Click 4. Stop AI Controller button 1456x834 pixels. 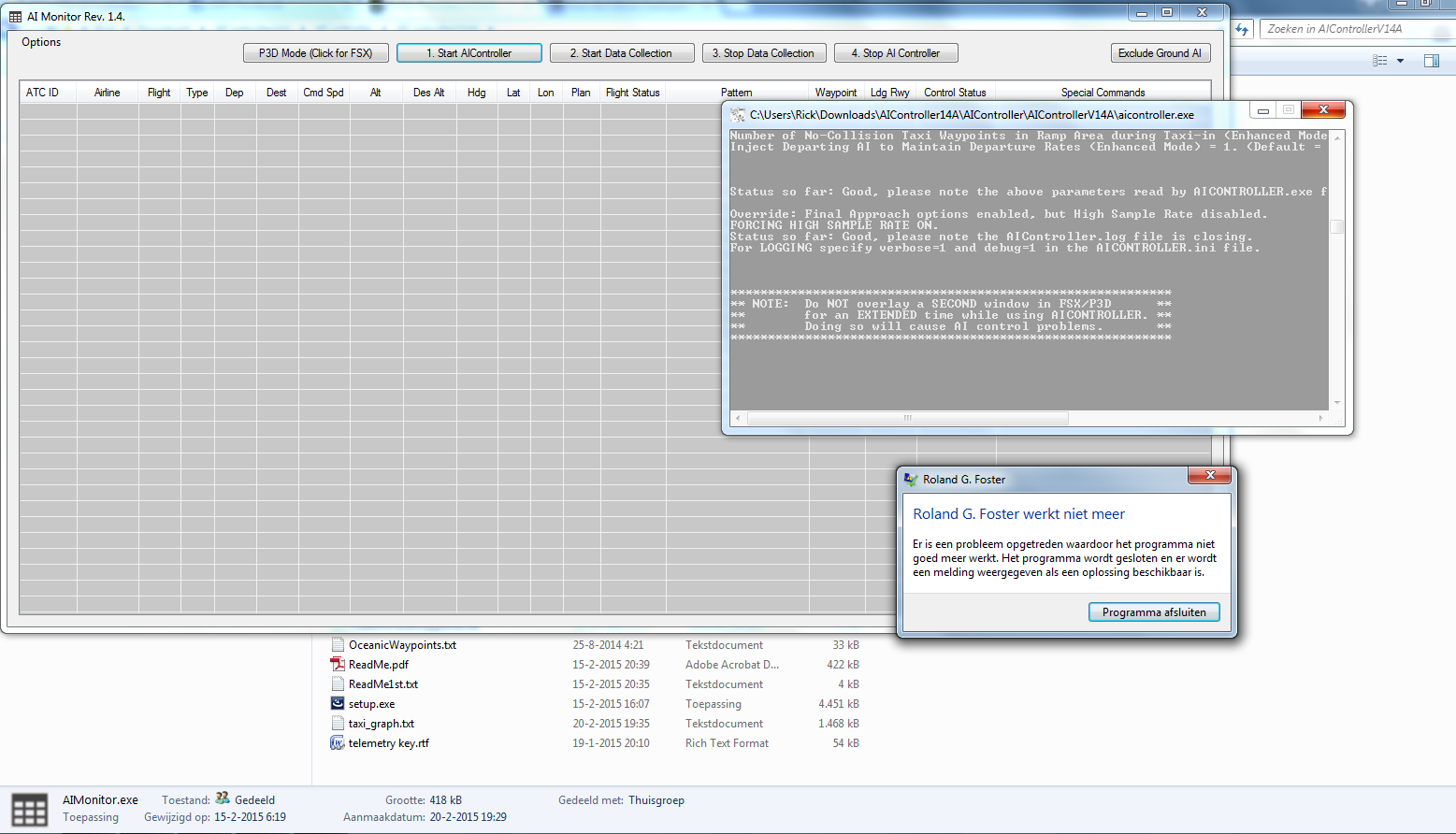coord(895,53)
